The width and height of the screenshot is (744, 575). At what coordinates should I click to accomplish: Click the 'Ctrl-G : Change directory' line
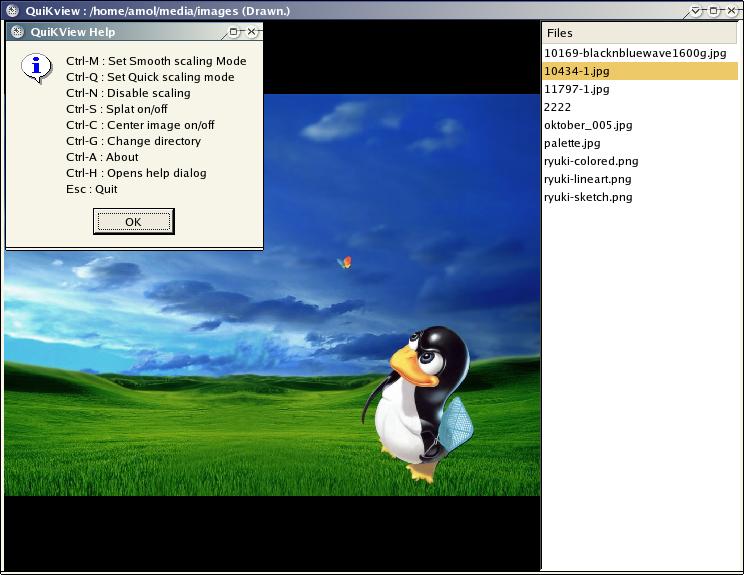point(133,141)
